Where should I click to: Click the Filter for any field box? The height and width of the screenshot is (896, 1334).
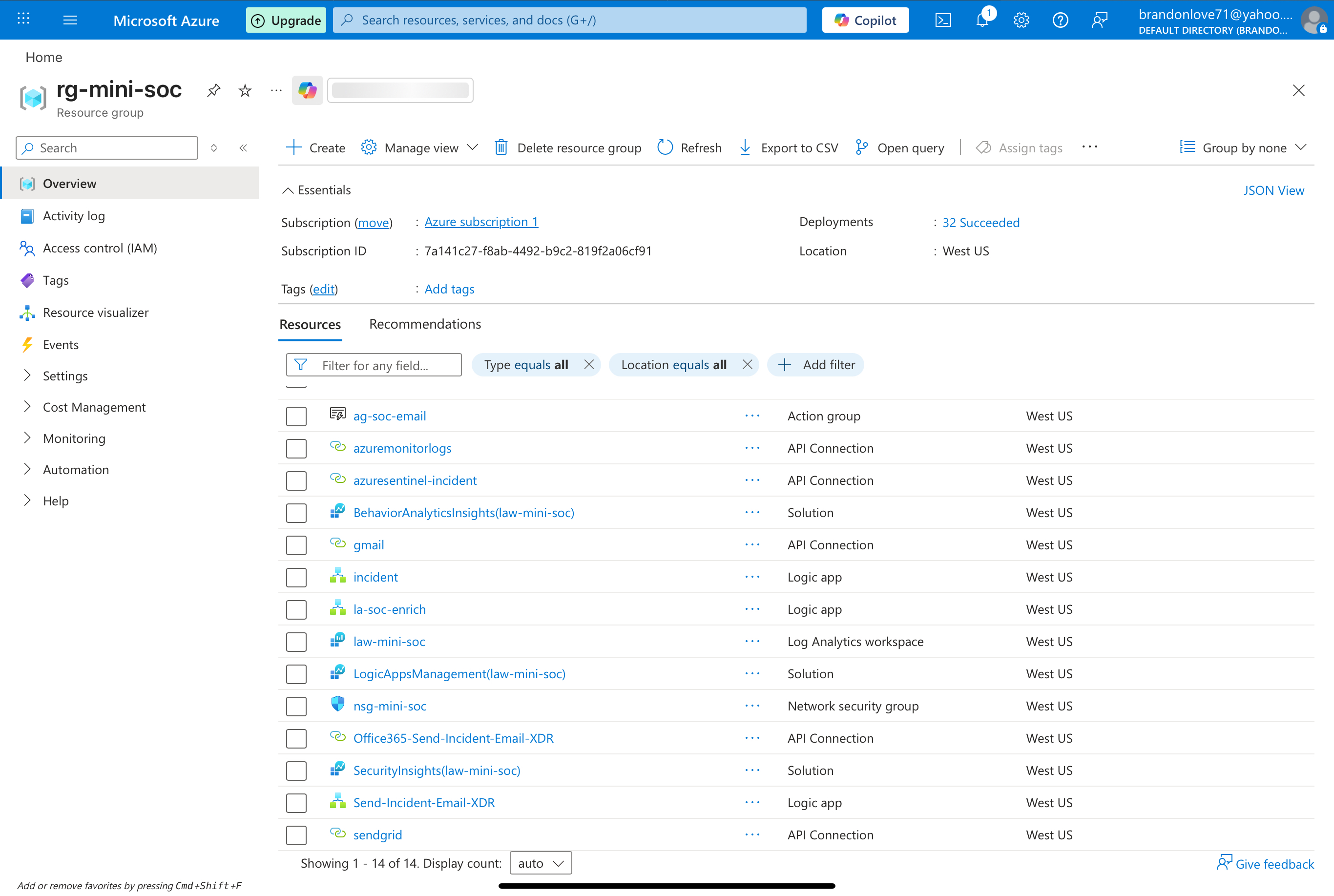pos(374,365)
